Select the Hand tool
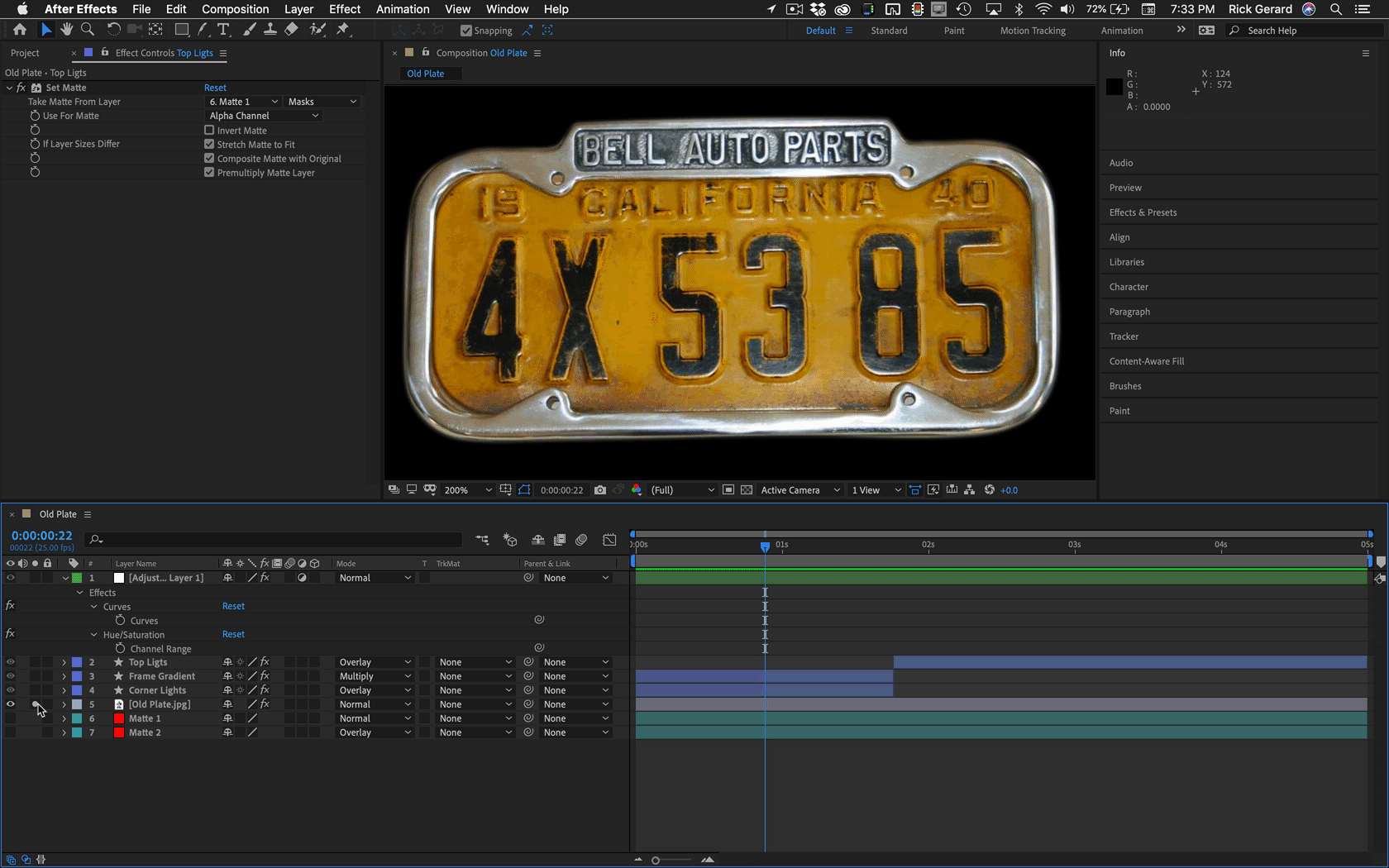 click(66, 30)
